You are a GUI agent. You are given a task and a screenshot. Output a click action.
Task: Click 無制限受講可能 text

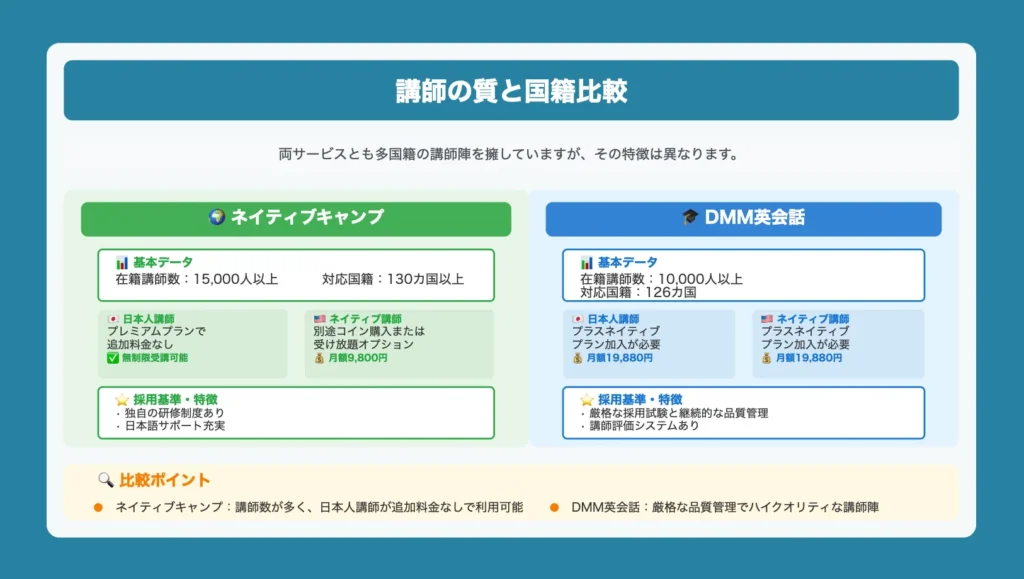coord(155,358)
